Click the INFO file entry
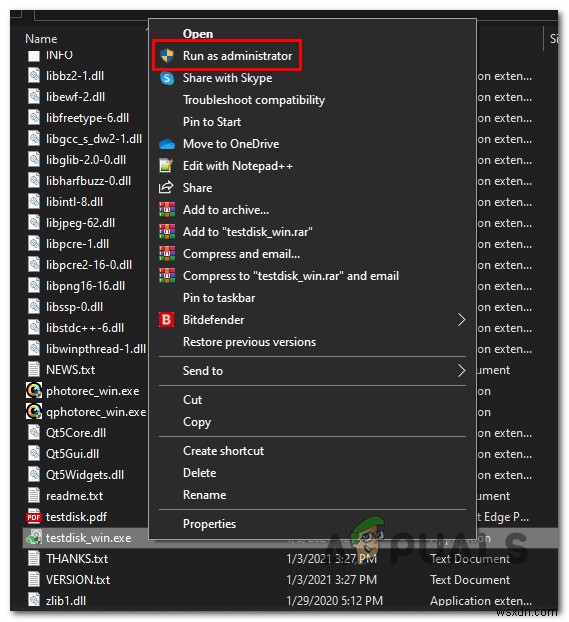569x622 pixels. pos(60,55)
